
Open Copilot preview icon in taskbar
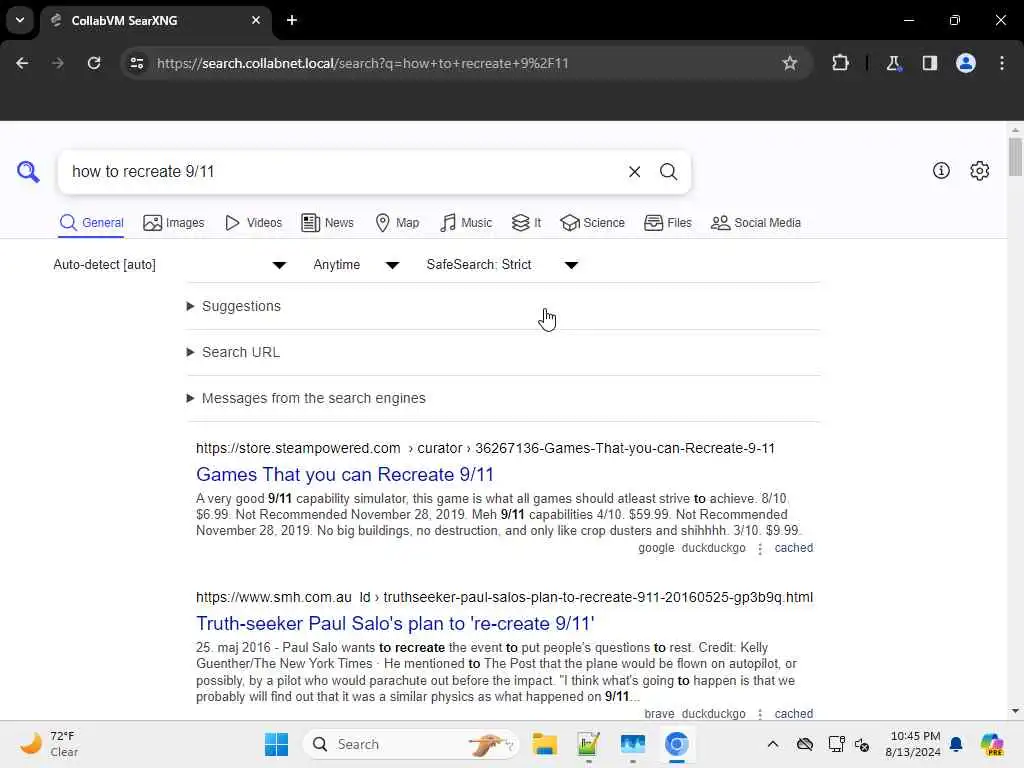tap(992, 744)
